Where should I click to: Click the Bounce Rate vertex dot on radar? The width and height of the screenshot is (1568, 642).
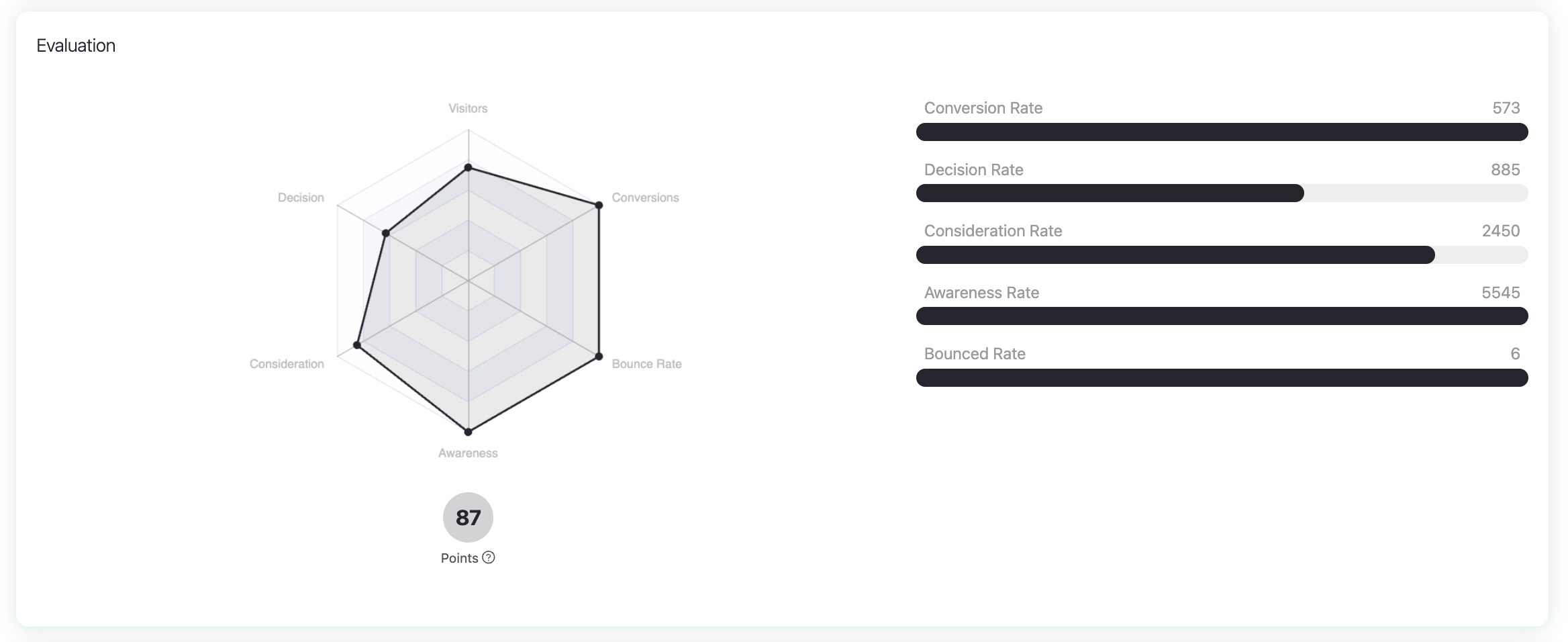pos(599,356)
